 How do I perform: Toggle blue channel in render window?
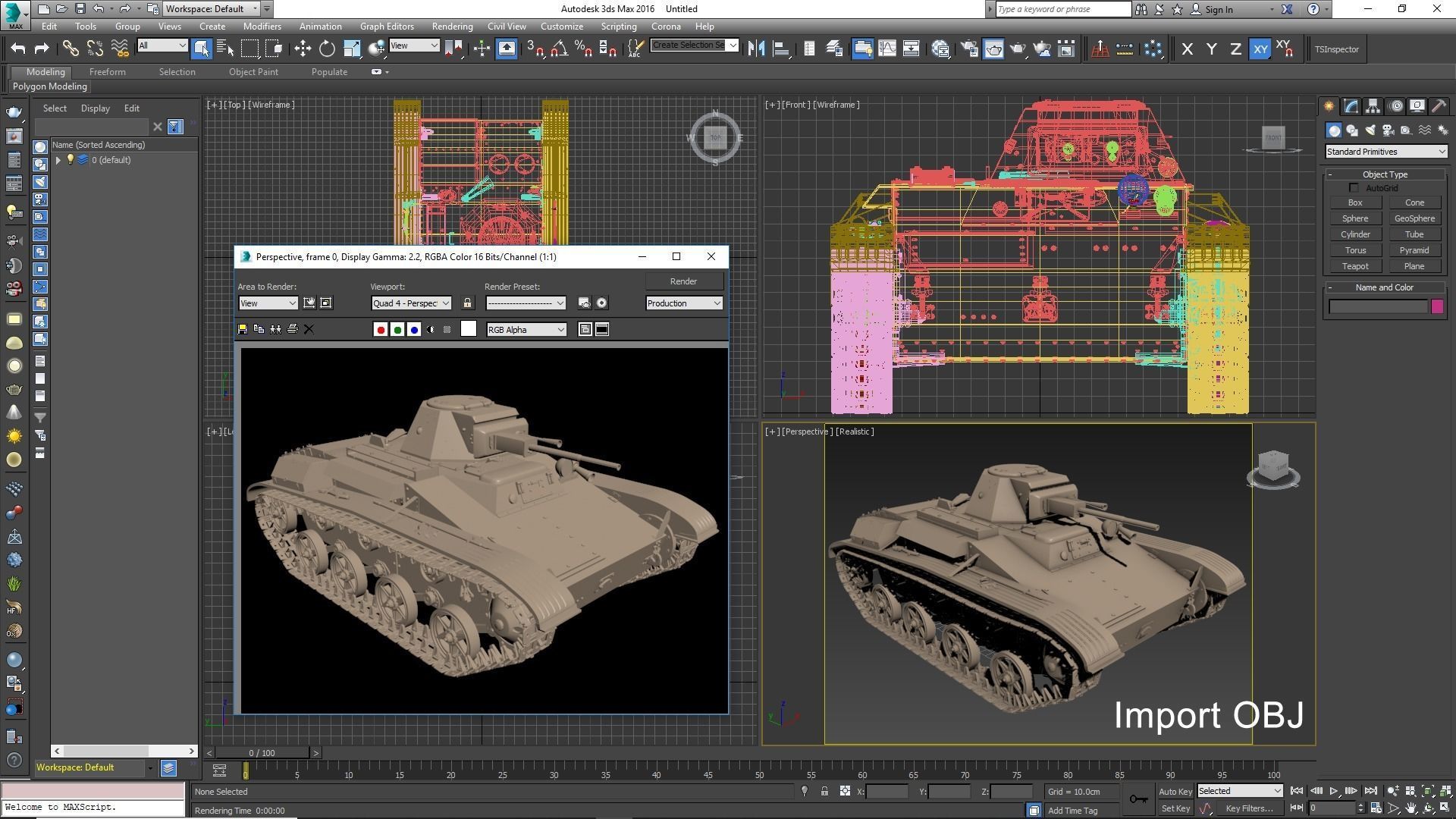(x=414, y=329)
